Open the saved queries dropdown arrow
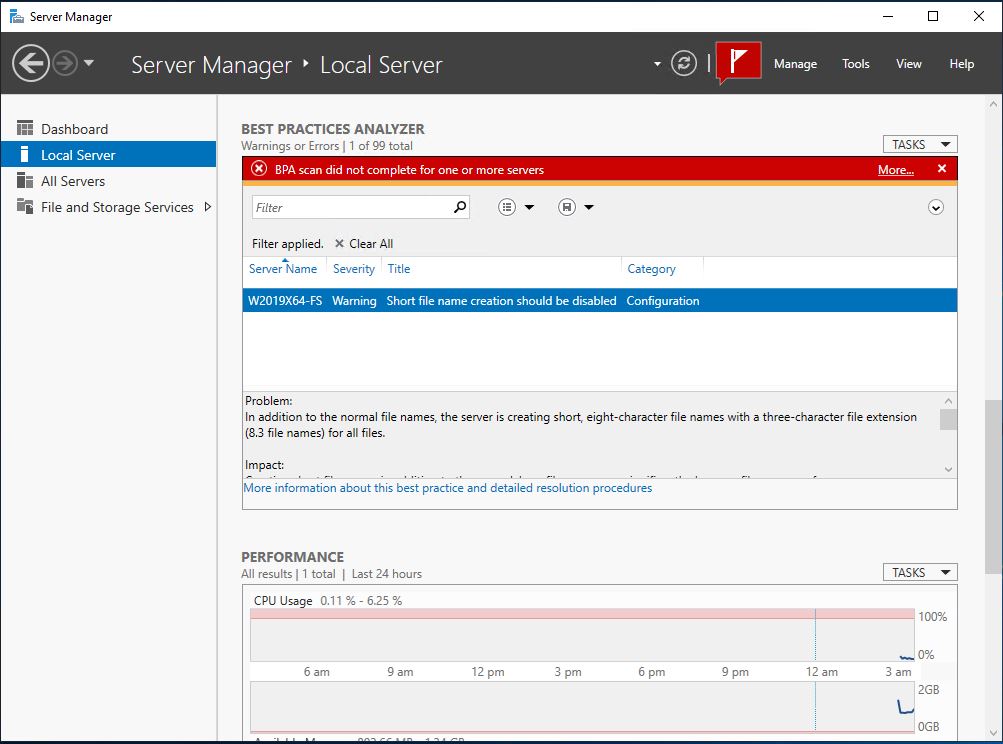The height and width of the screenshot is (744, 1003). coord(589,207)
